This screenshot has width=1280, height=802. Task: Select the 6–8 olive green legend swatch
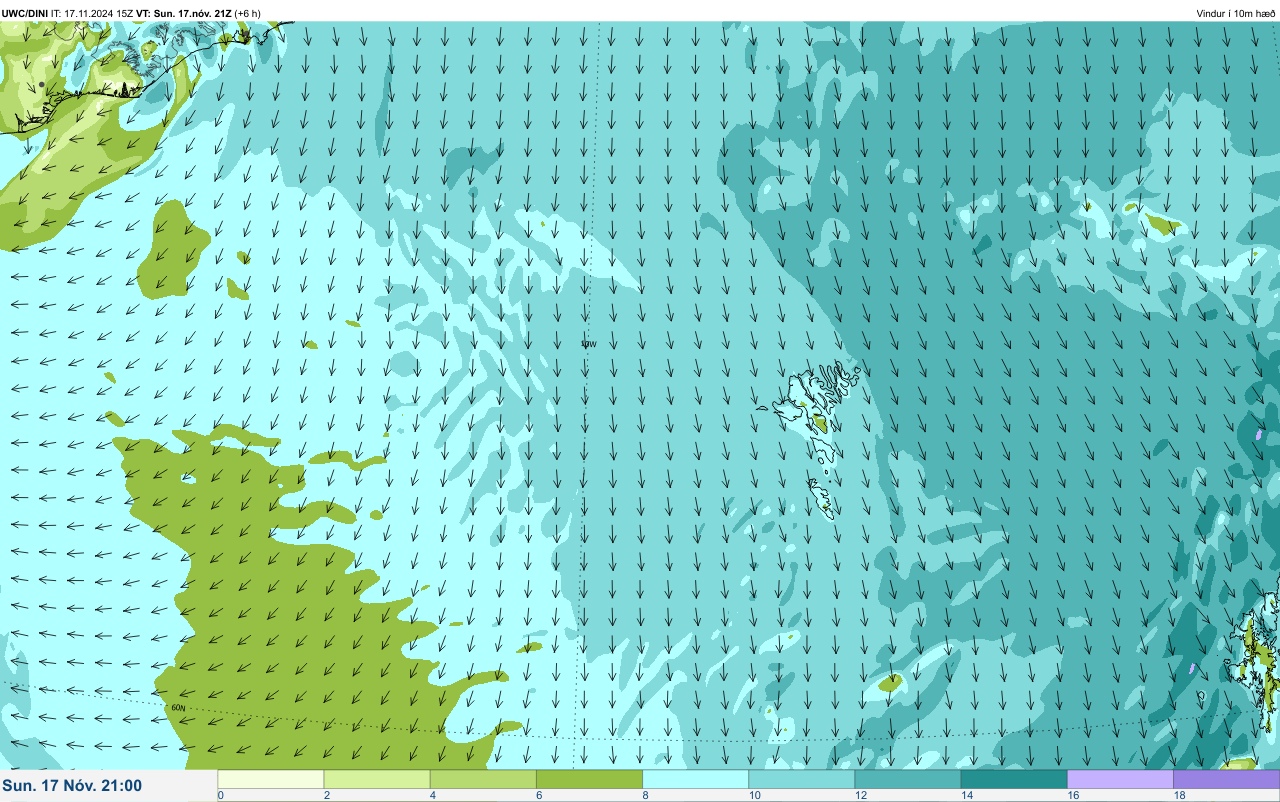point(589,779)
